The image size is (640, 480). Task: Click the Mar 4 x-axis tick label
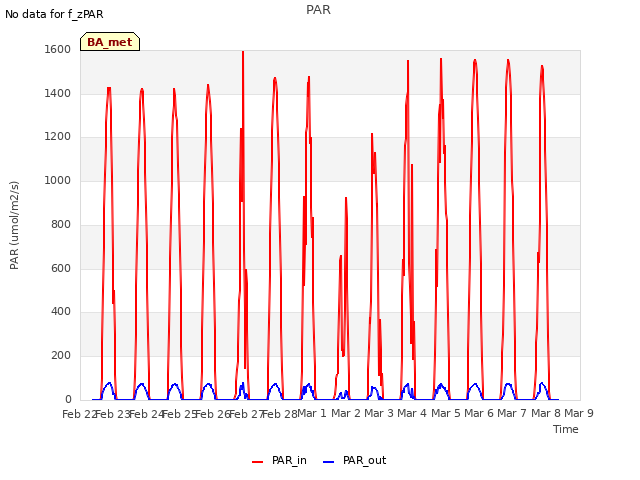(x=412, y=413)
